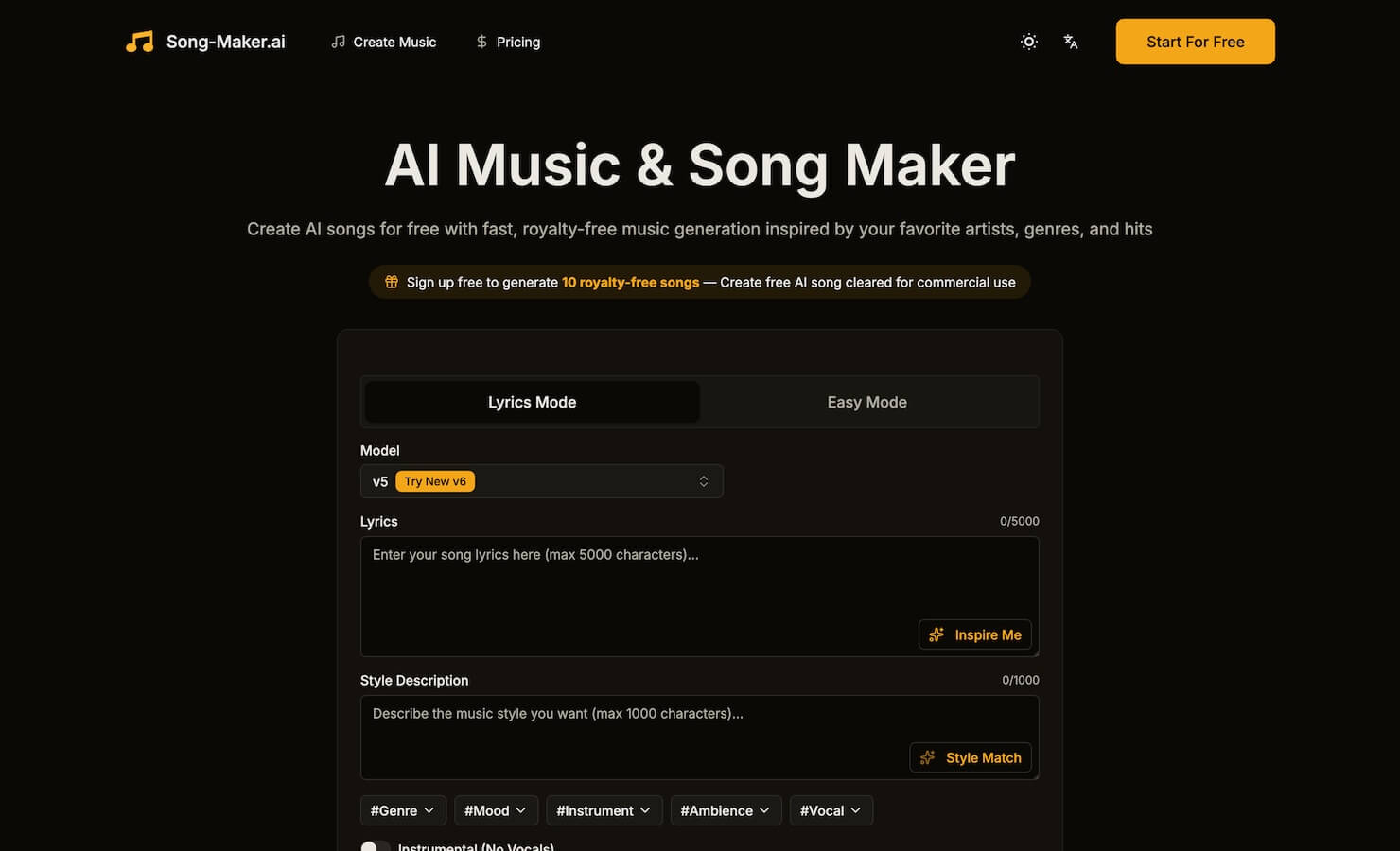Enable Instrumental (No Vocals) mode
Image resolution: width=1400 pixels, height=851 pixels.
pos(376,846)
